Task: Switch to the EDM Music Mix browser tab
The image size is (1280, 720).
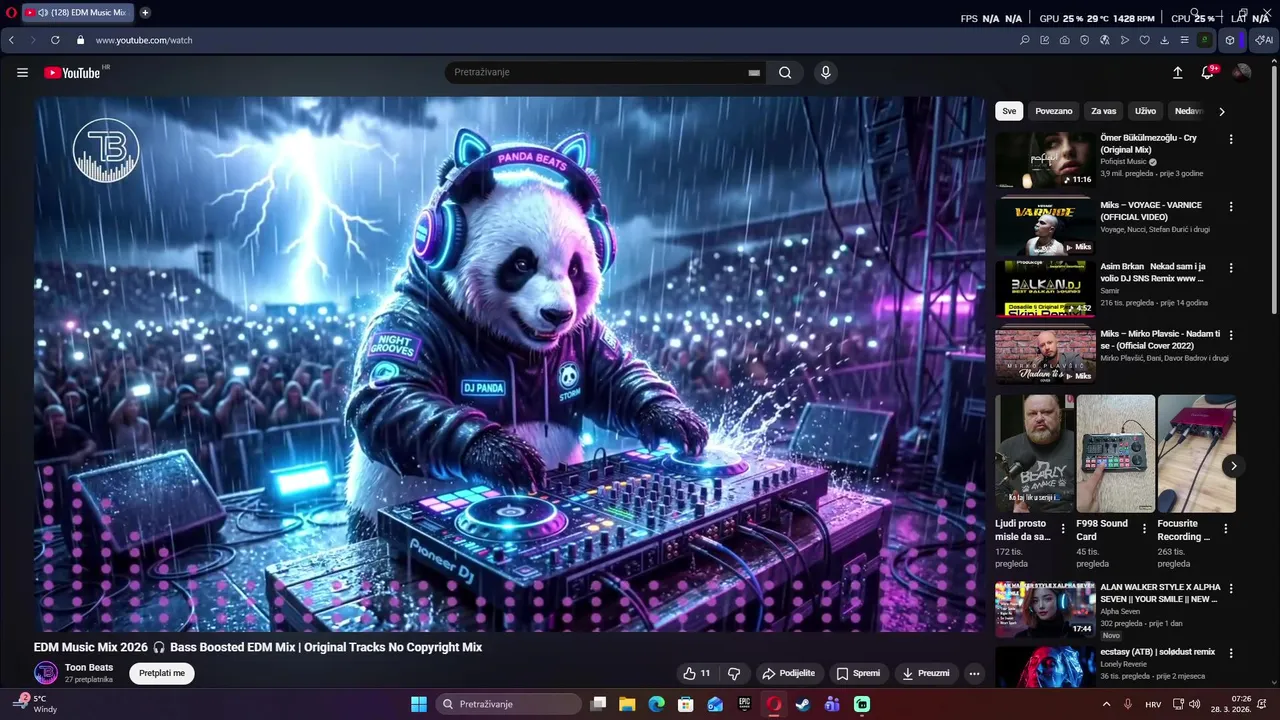Action: 78,13
